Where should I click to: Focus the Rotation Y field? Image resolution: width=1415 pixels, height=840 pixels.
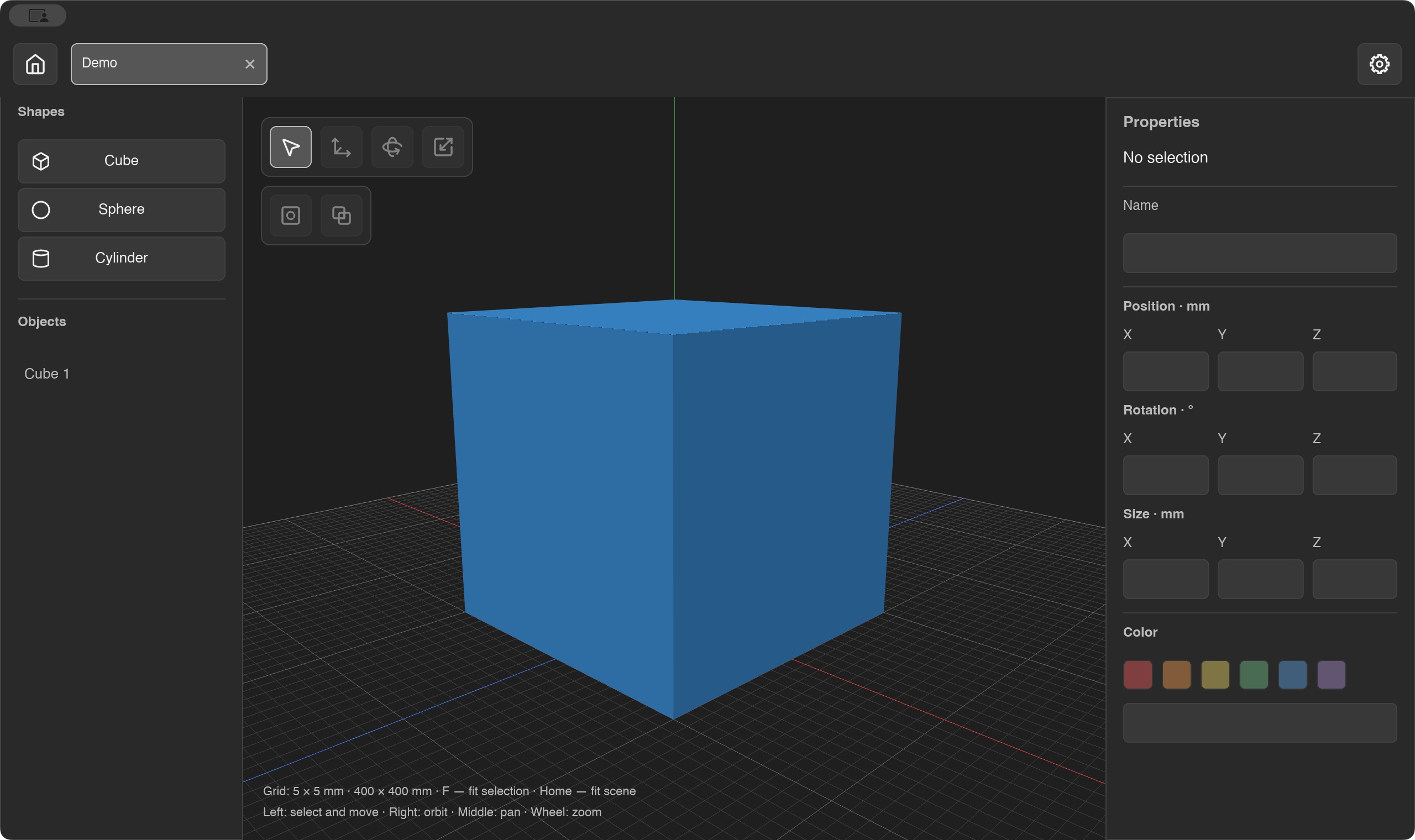1260,475
